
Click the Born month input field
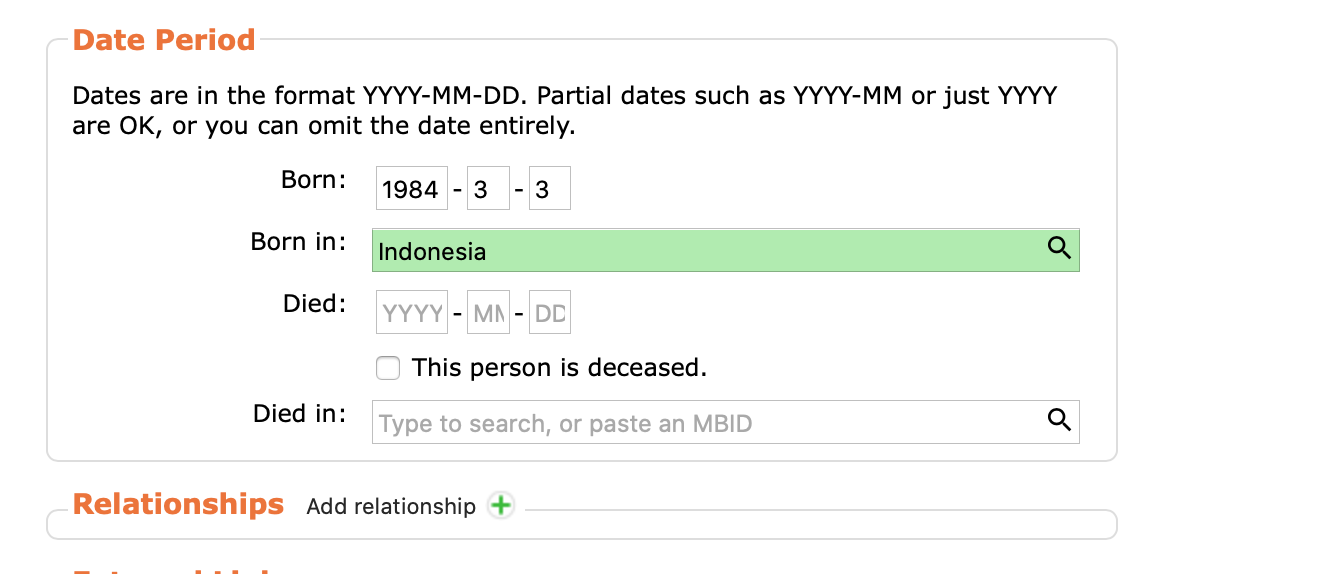tap(488, 189)
